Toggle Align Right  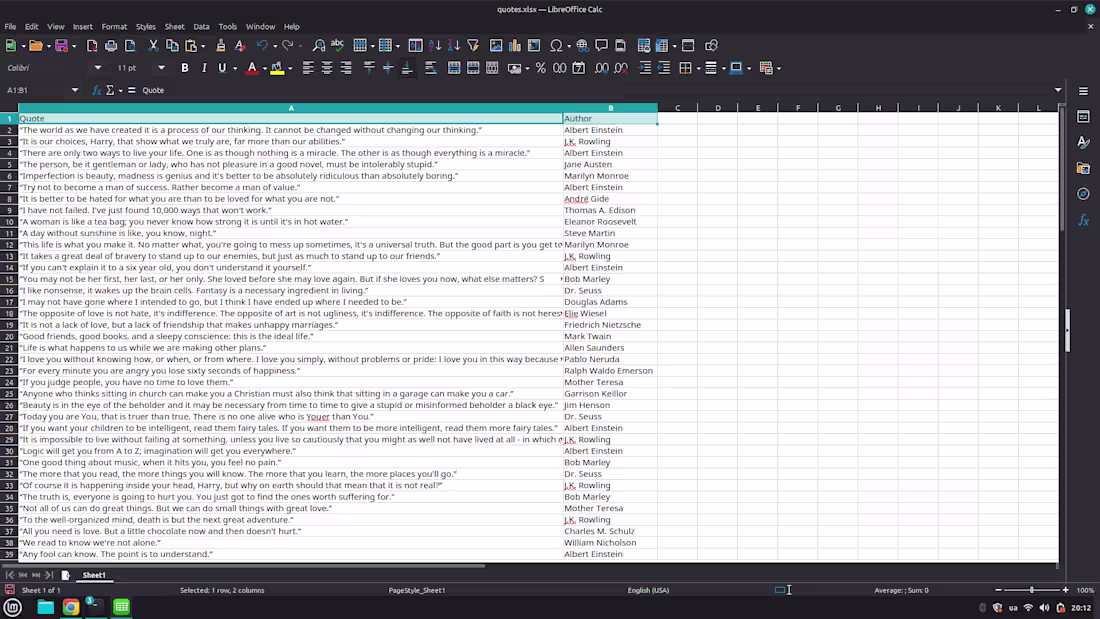pyautogui.click(x=346, y=68)
